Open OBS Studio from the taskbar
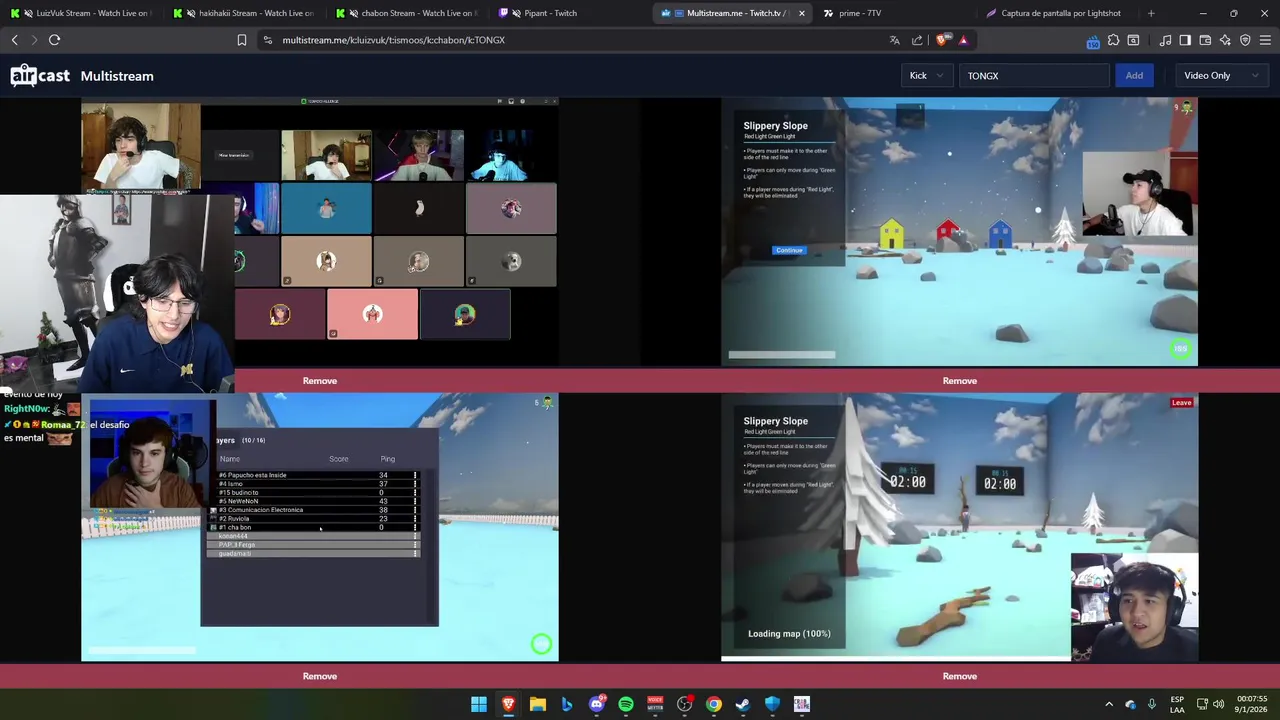The width and height of the screenshot is (1280, 720). pos(685,704)
